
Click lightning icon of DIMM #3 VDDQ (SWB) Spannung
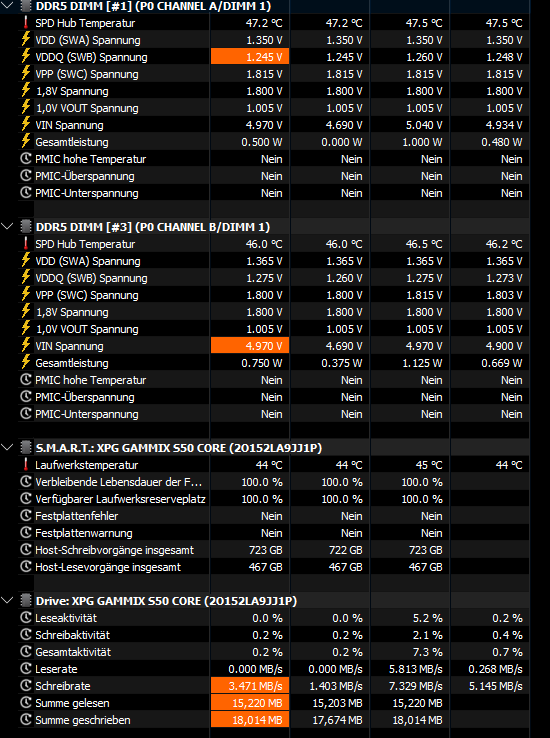[26, 278]
